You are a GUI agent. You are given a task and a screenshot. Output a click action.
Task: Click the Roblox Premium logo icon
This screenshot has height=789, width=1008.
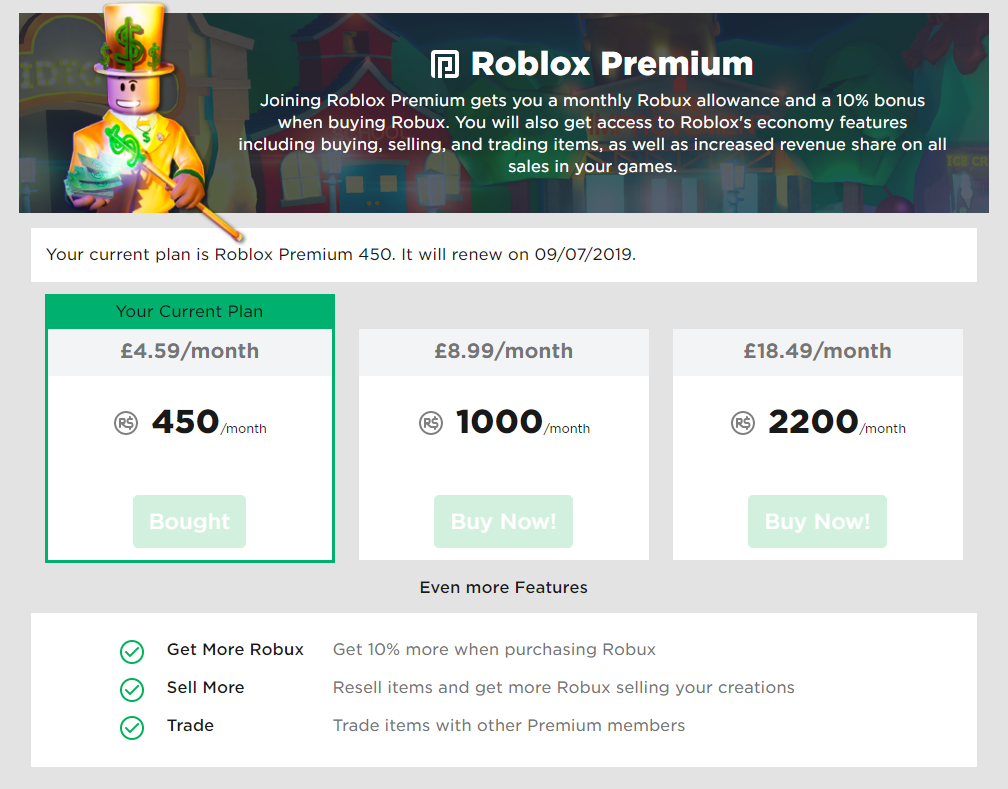pyautogui.click(x=444, y=64)
